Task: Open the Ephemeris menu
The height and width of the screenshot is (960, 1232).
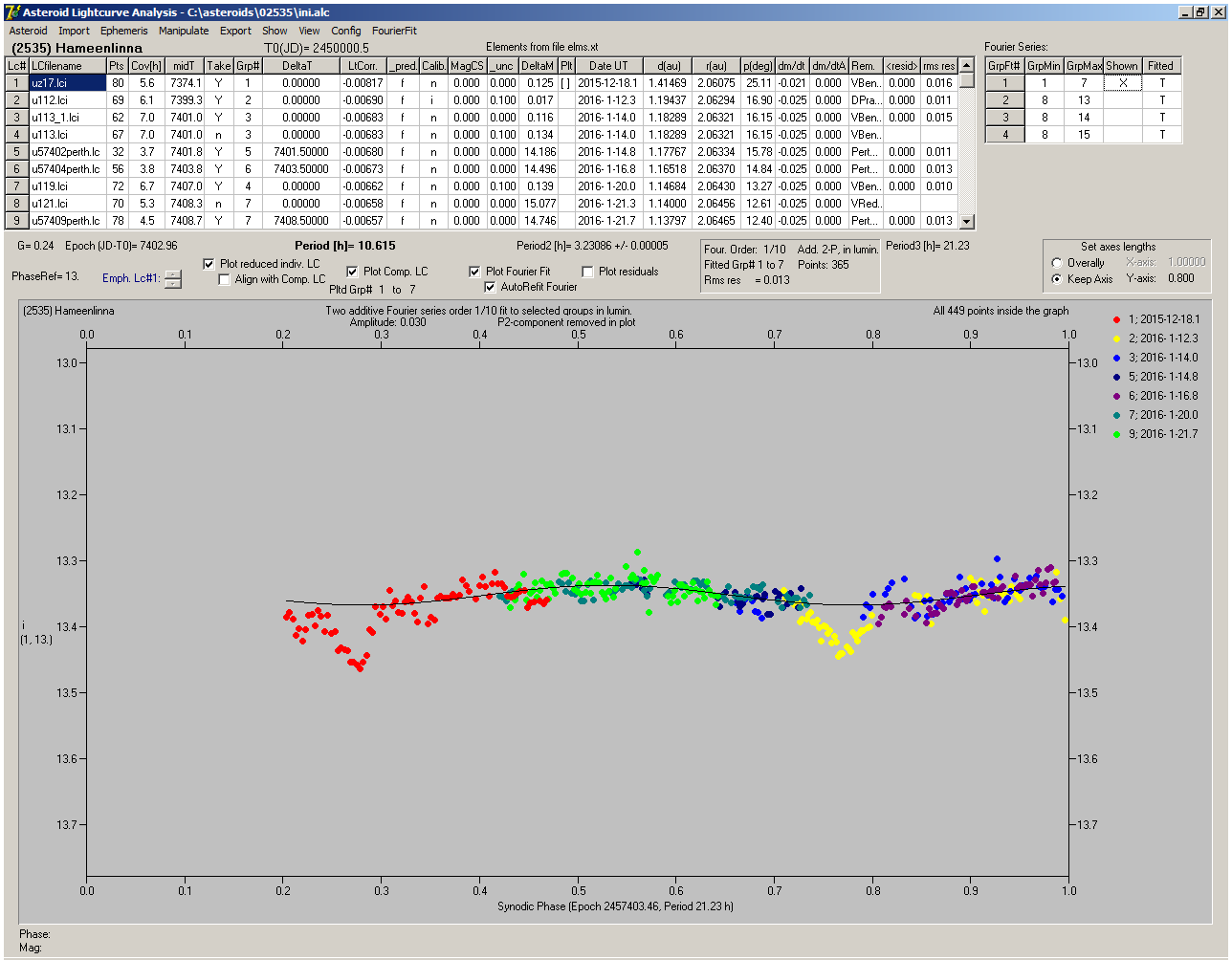Action: coord(124,31)
